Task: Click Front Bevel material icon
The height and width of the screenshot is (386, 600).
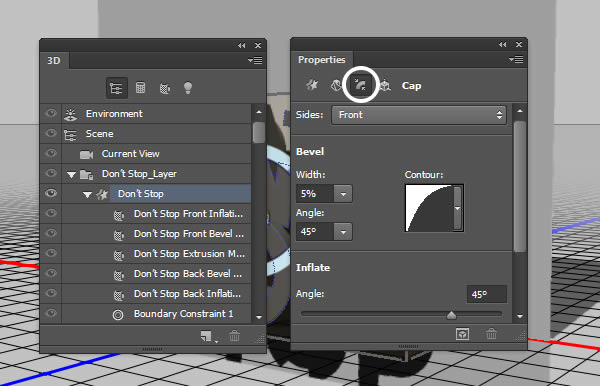Action: [x=119, y=235]
